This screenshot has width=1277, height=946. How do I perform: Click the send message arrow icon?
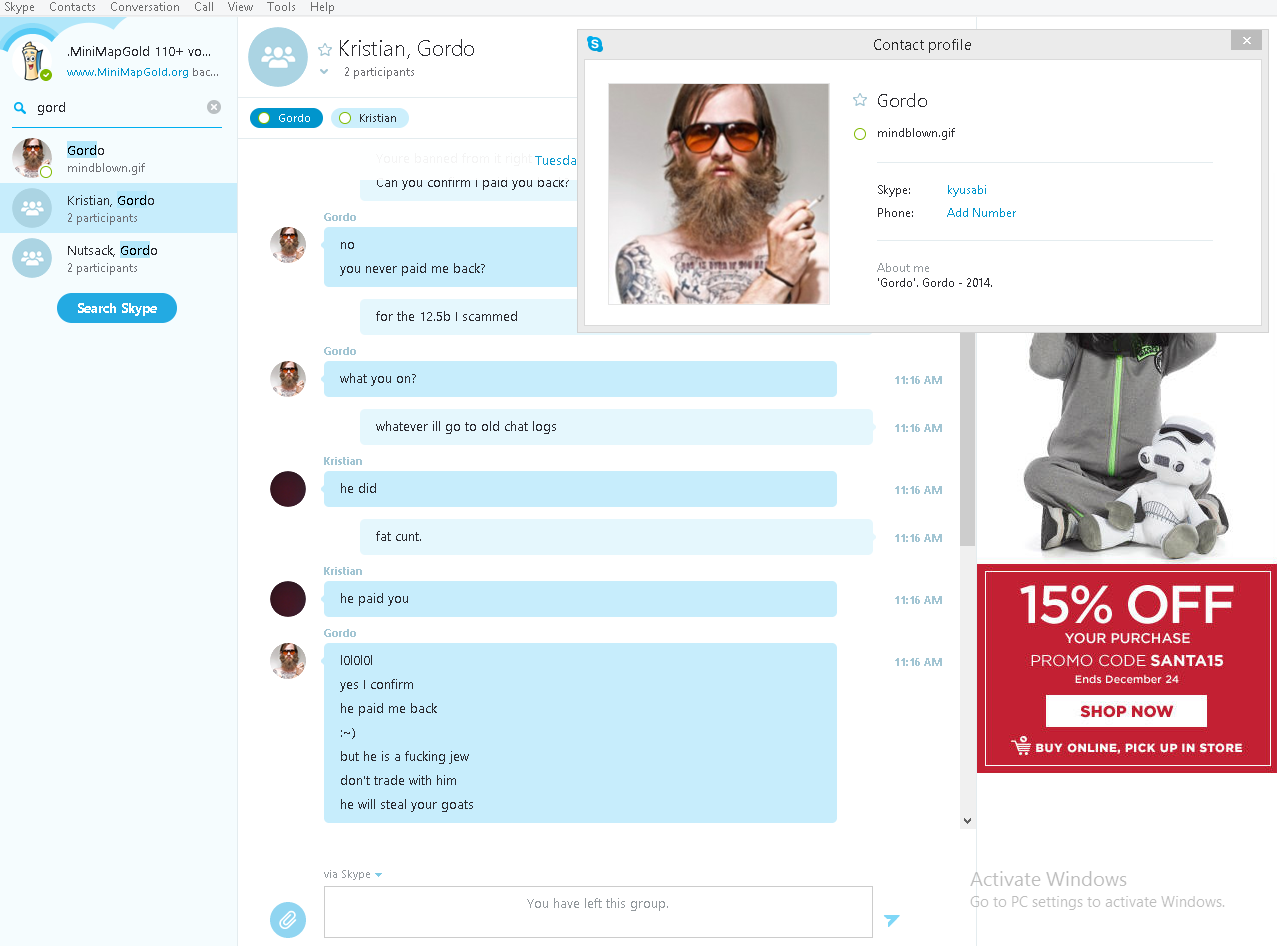(892, 920)
